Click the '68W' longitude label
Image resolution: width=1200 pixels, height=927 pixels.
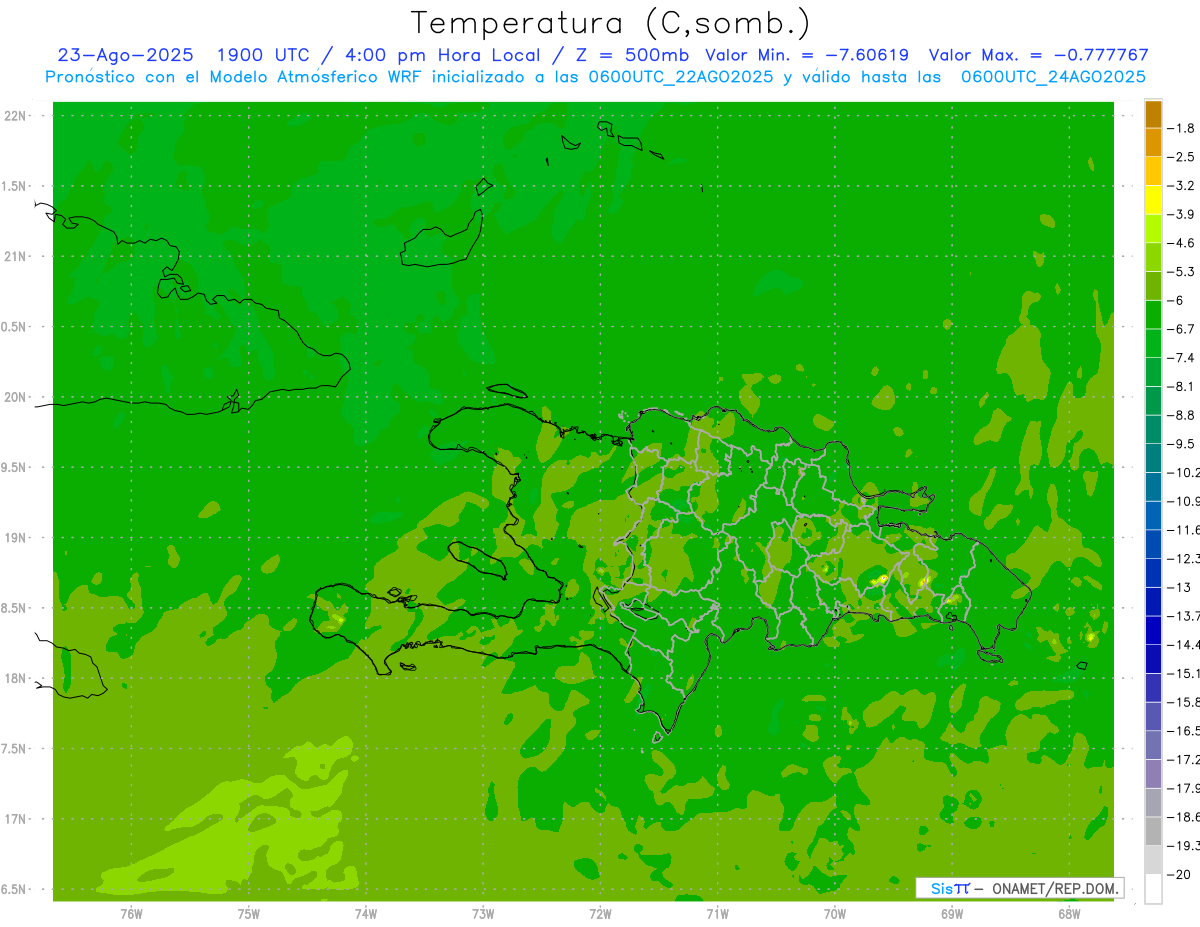coord(1068,914)
